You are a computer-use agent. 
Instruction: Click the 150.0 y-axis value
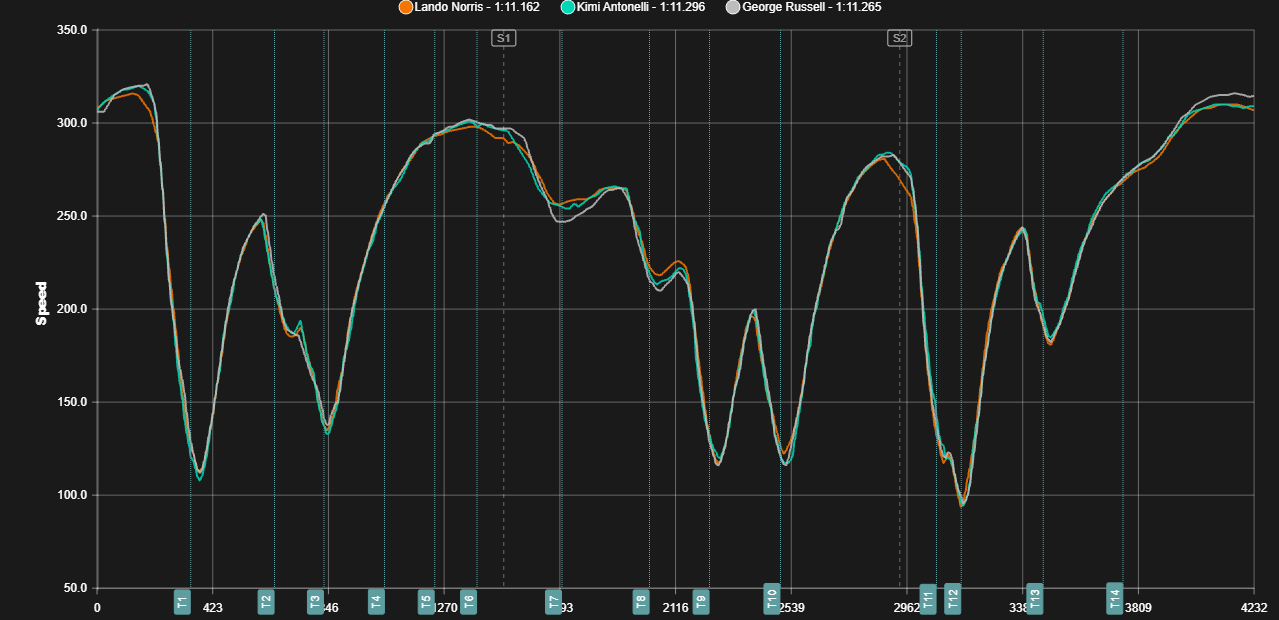point(73,402)
